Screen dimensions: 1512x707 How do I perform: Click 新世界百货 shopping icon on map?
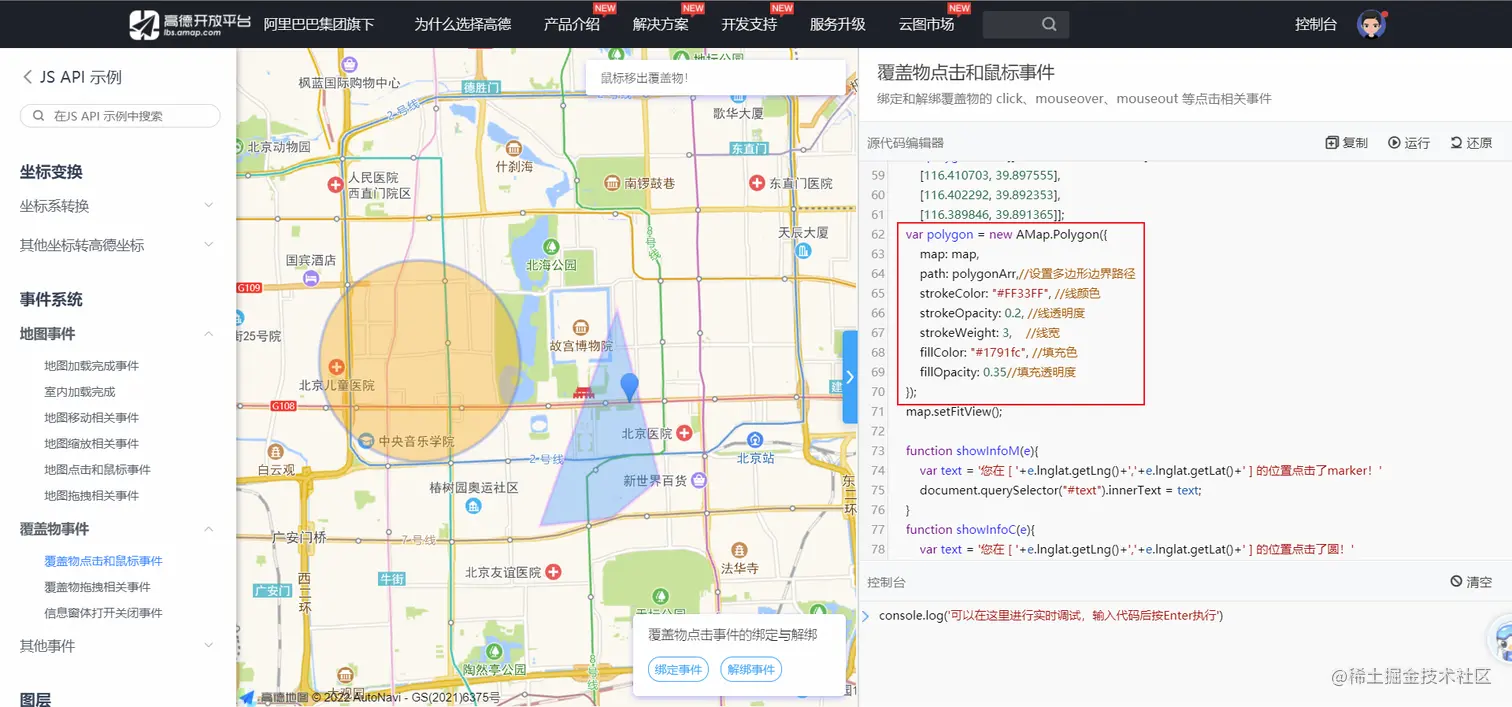pos(699,481)
